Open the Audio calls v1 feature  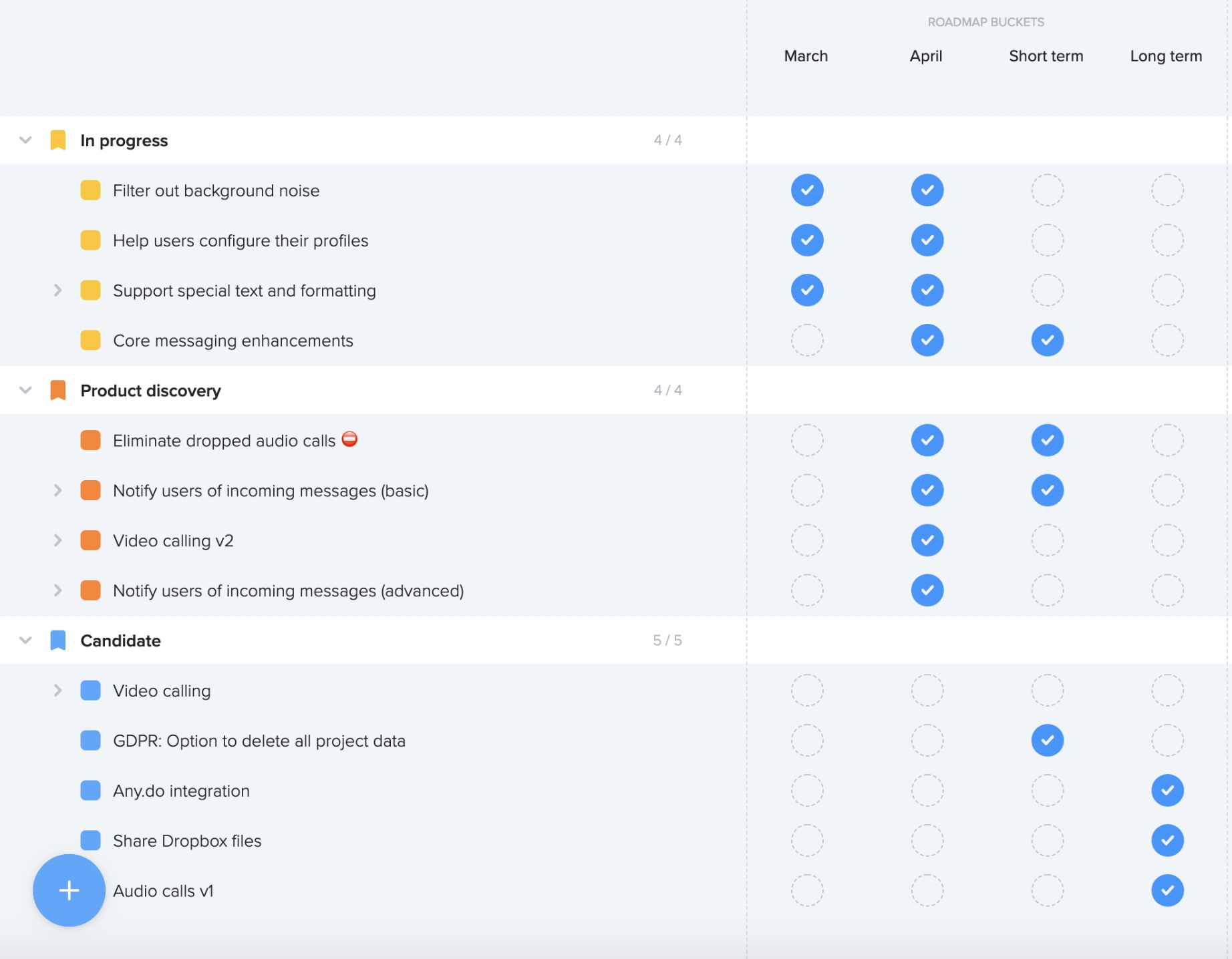tap(163, 891)
